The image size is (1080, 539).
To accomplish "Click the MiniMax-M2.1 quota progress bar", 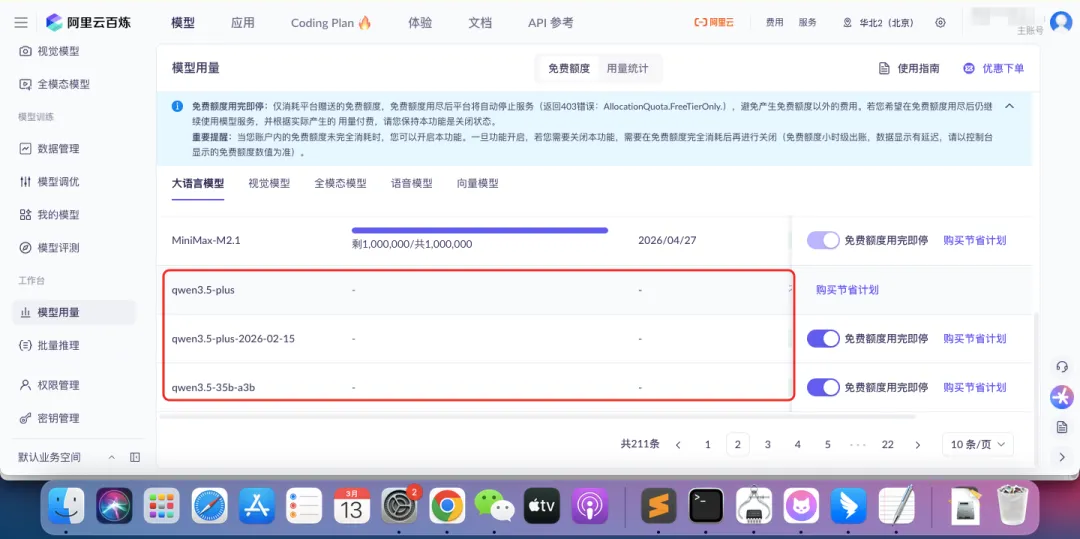I will [479, 230].
